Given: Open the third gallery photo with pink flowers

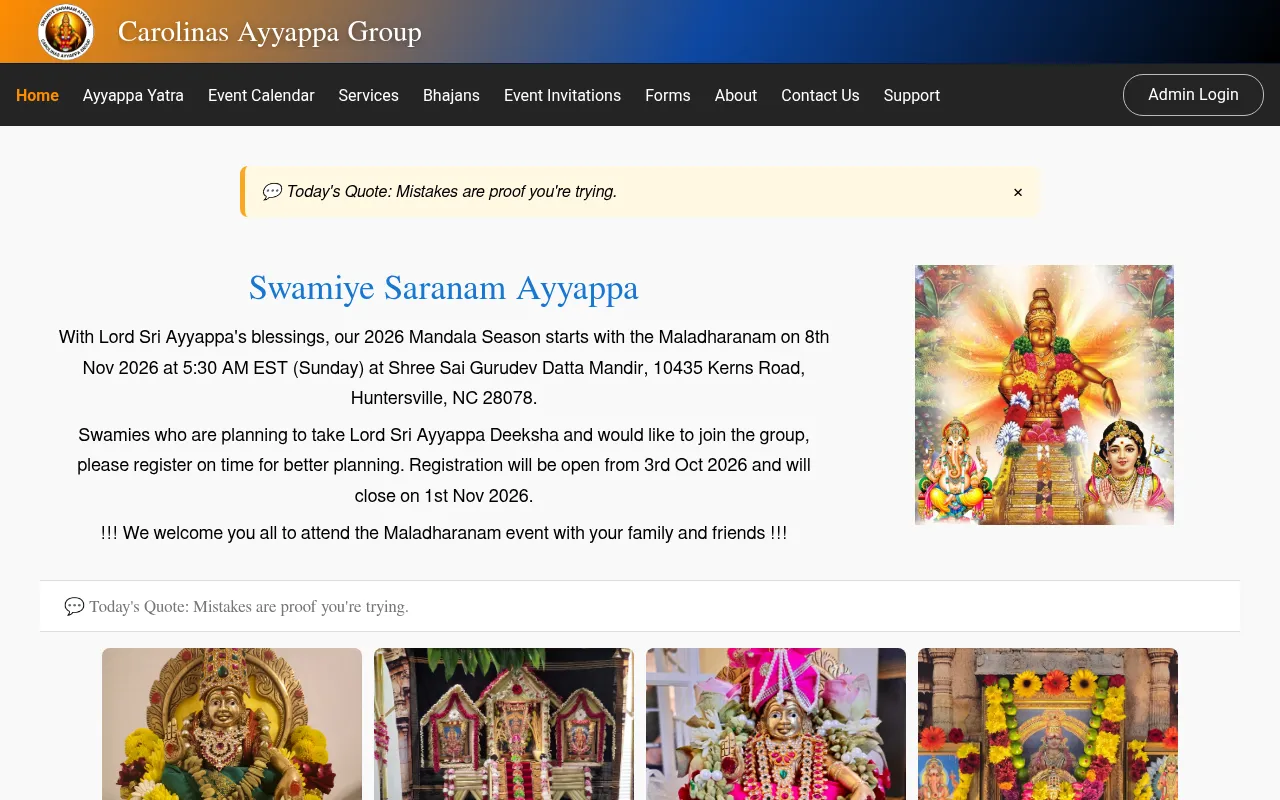Looking at the screenshot, I should (776, 724).
